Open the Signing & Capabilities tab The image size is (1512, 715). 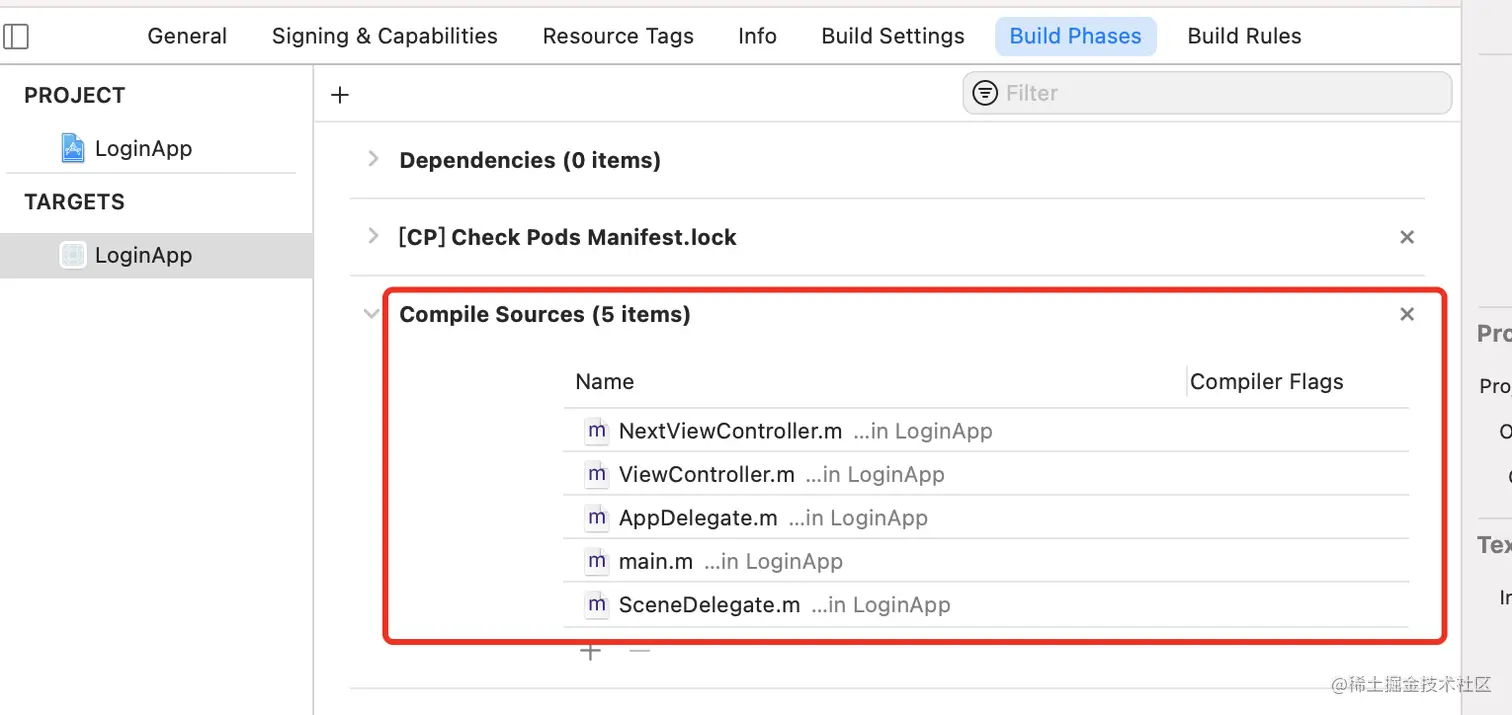[384, 37]
